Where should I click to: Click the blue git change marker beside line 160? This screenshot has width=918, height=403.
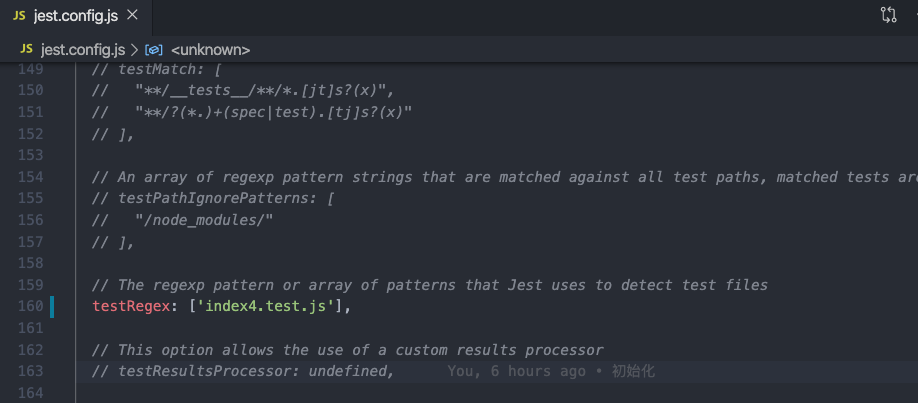coord(52,306)
